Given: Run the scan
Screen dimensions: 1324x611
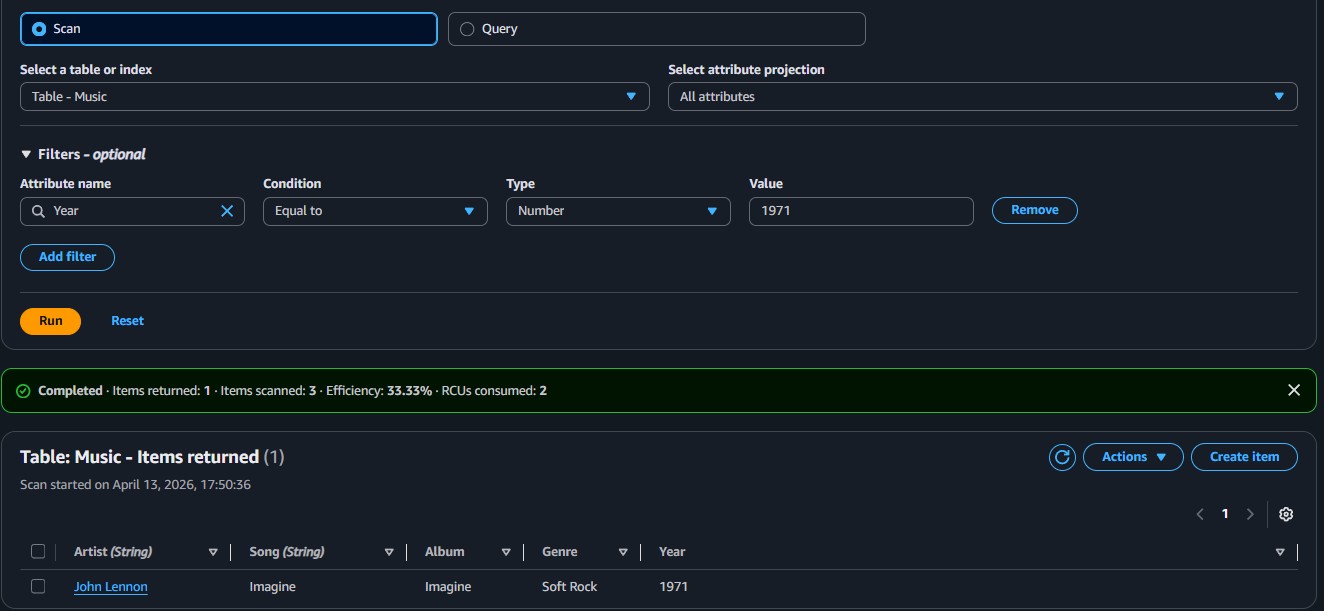Looking at the screenshot, I should tap(50, 321).
